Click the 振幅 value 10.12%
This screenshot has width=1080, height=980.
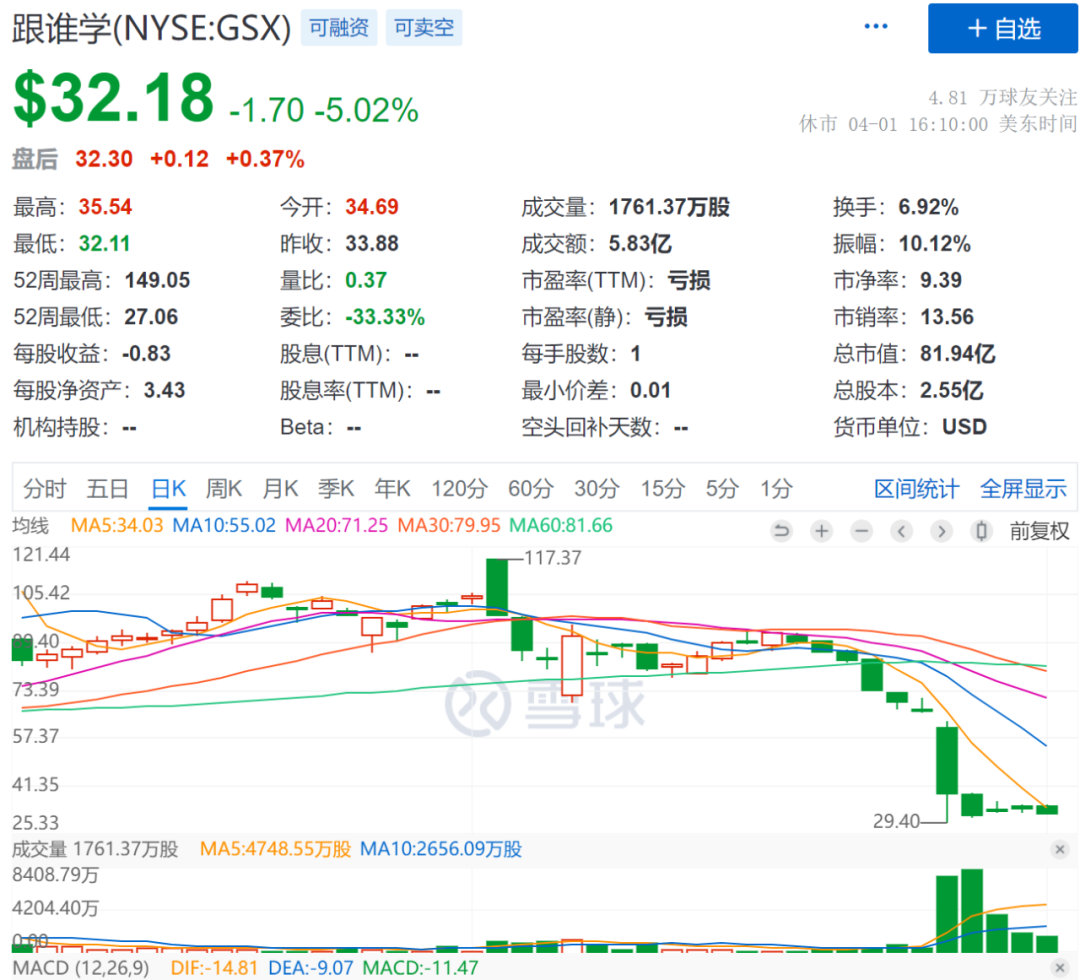935,243
